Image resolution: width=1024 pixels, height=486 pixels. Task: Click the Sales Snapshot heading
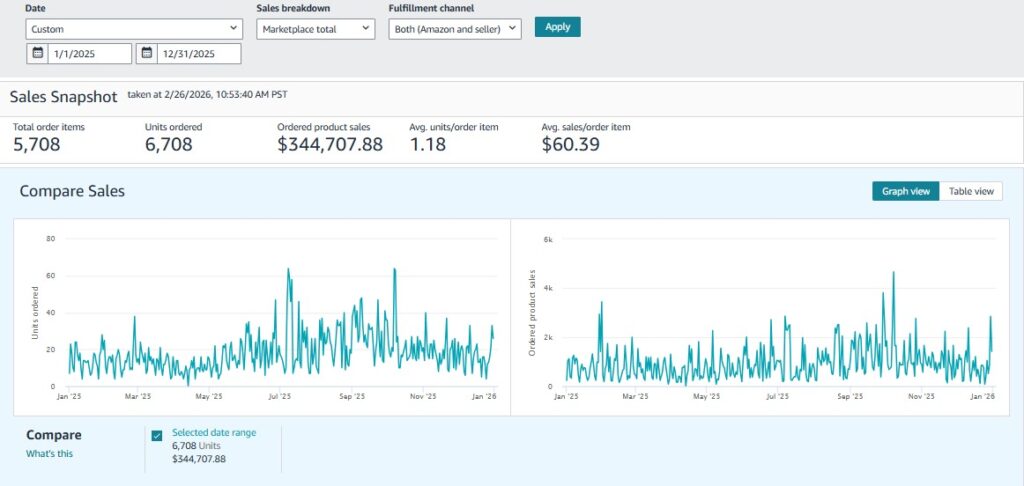point(64,97)
